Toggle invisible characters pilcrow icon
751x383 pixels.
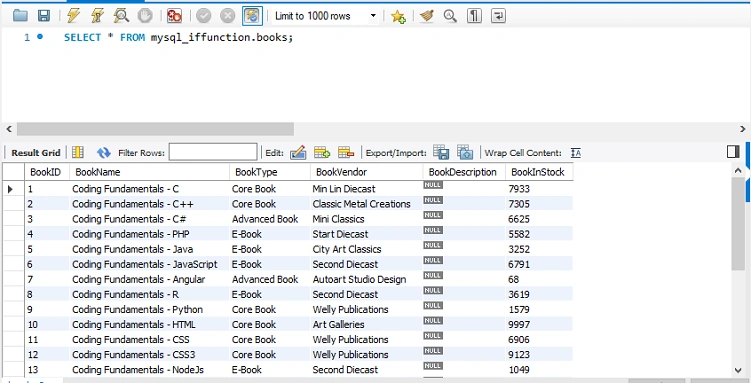point(474,16)
